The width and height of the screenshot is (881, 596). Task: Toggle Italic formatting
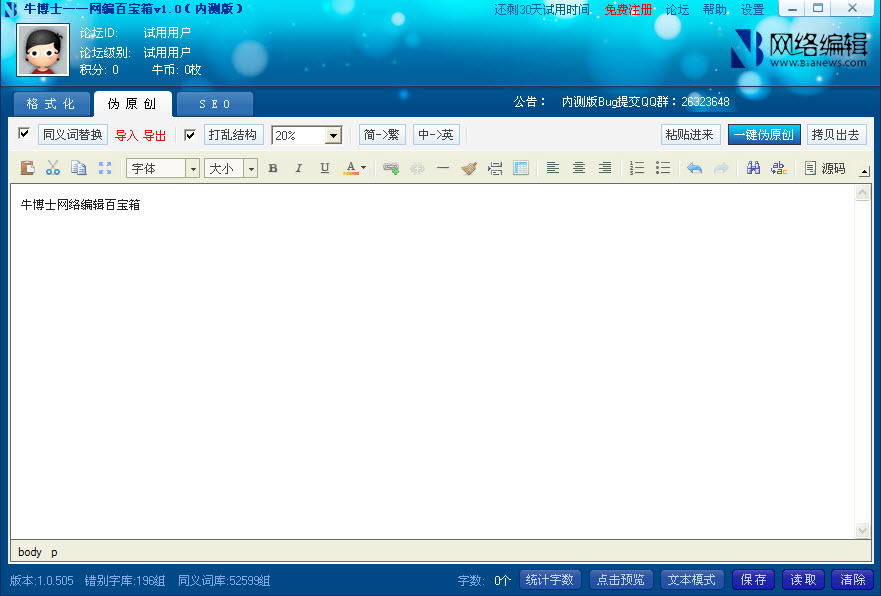[x=298, y=168]
